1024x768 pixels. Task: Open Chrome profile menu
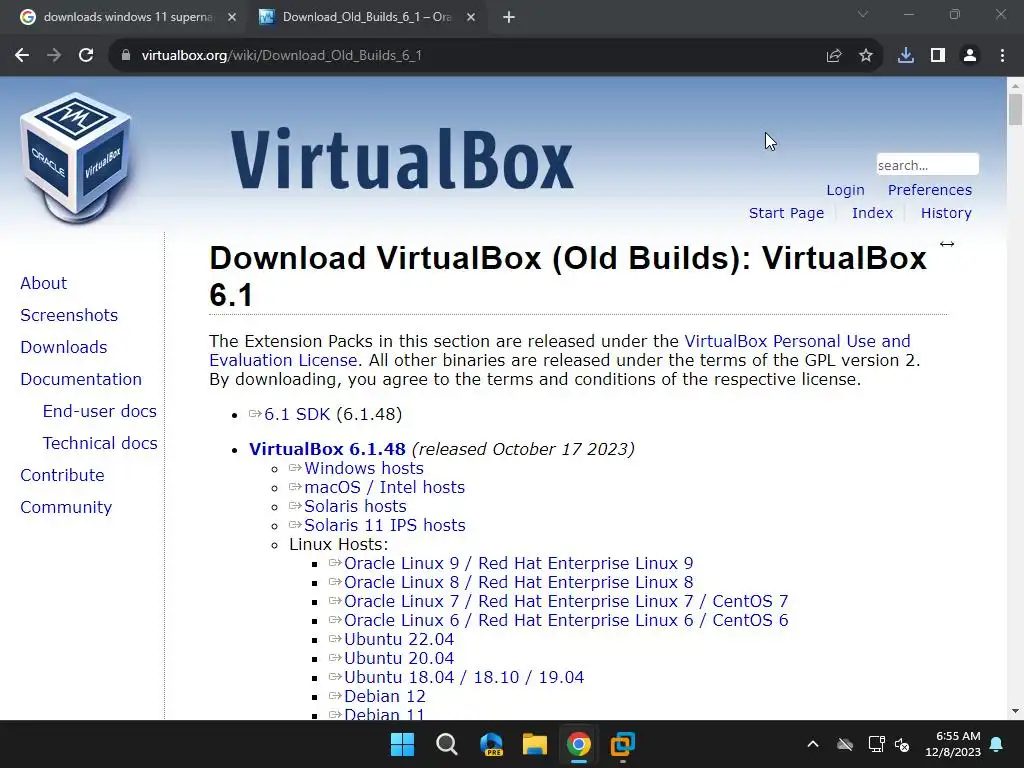point(970,56)
